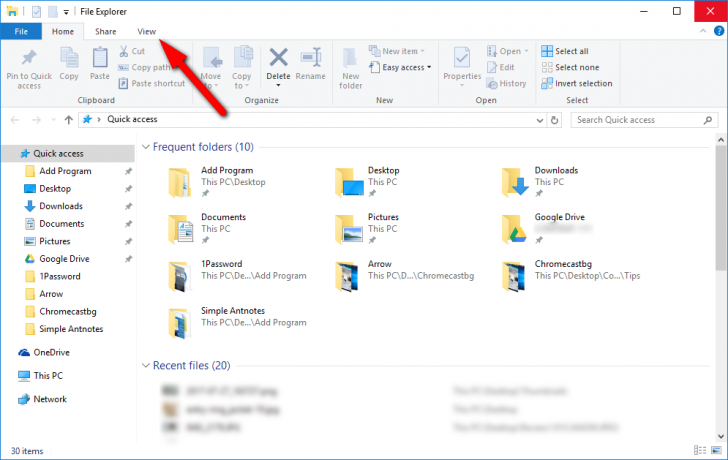
Task: Click the Refresh button beside address bar
Action: tap(554, 120)
